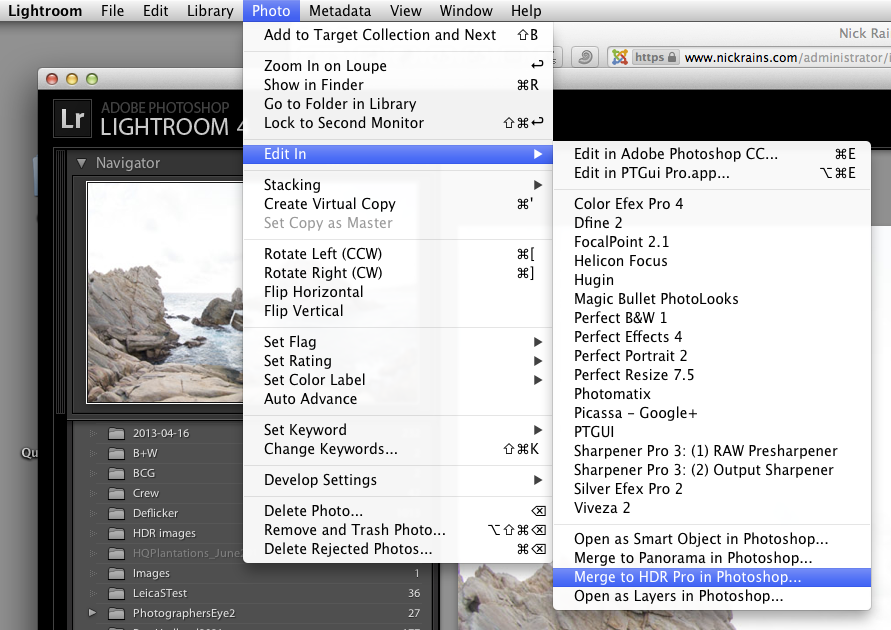Expand the Set Color Label submenu
The width and height of the screenshot is (891, 630).
[538, 380]
